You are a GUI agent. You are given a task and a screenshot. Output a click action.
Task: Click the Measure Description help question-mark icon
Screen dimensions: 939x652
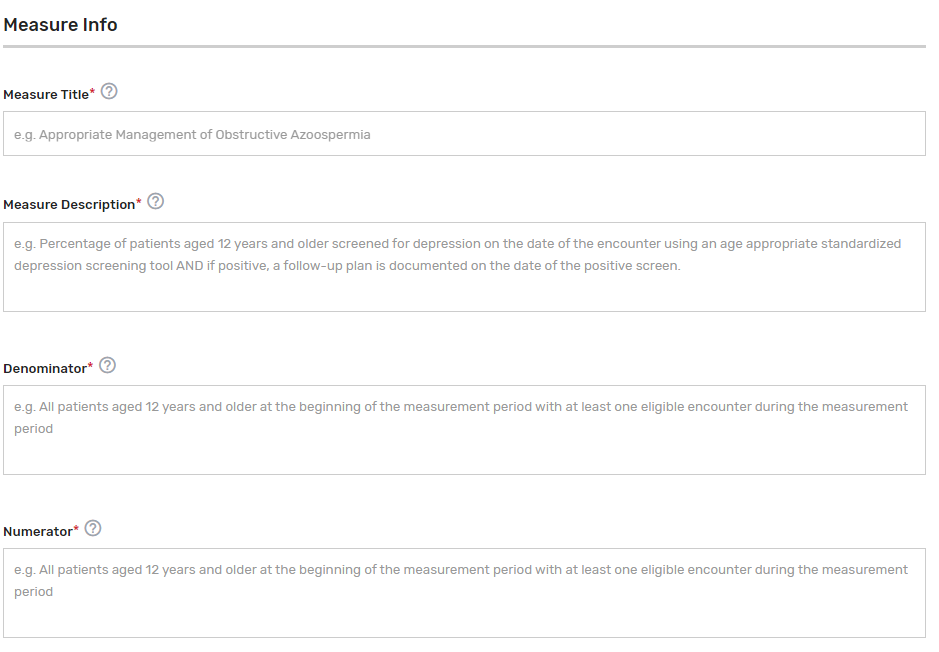(155, 202)
